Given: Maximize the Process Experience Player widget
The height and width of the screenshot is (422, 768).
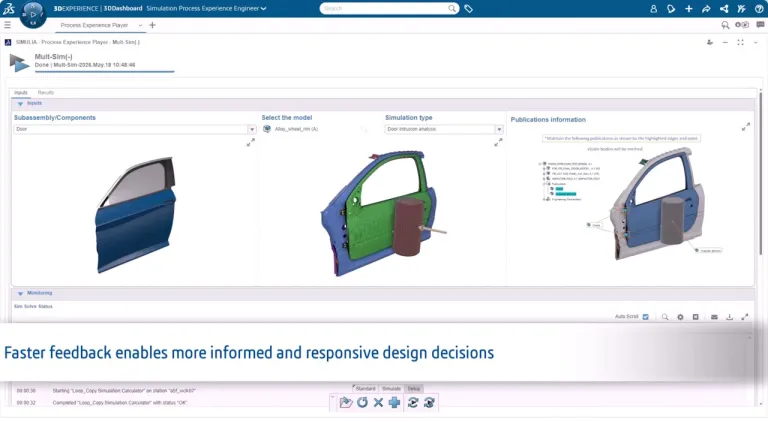Looking at the screenshot, I should pyautogui.click(x=741, y=43).
